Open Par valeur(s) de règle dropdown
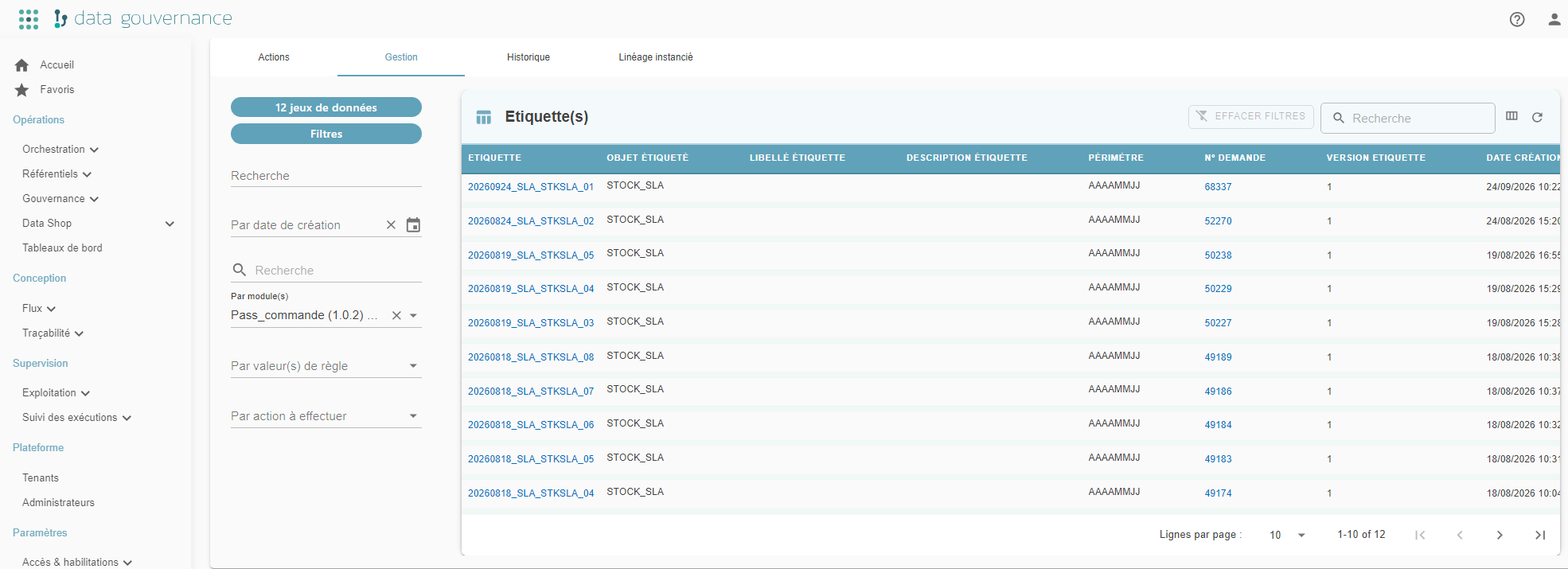This screenshot has width=1568, height=569. tap(413, 366)
